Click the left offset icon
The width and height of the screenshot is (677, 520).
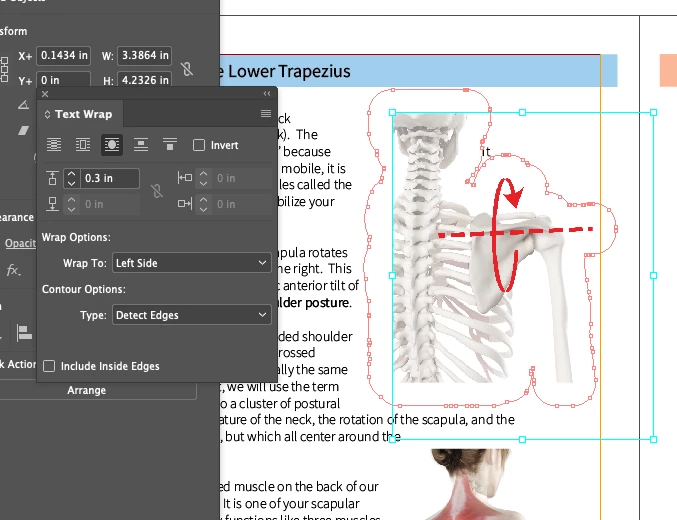click(185, 178)
